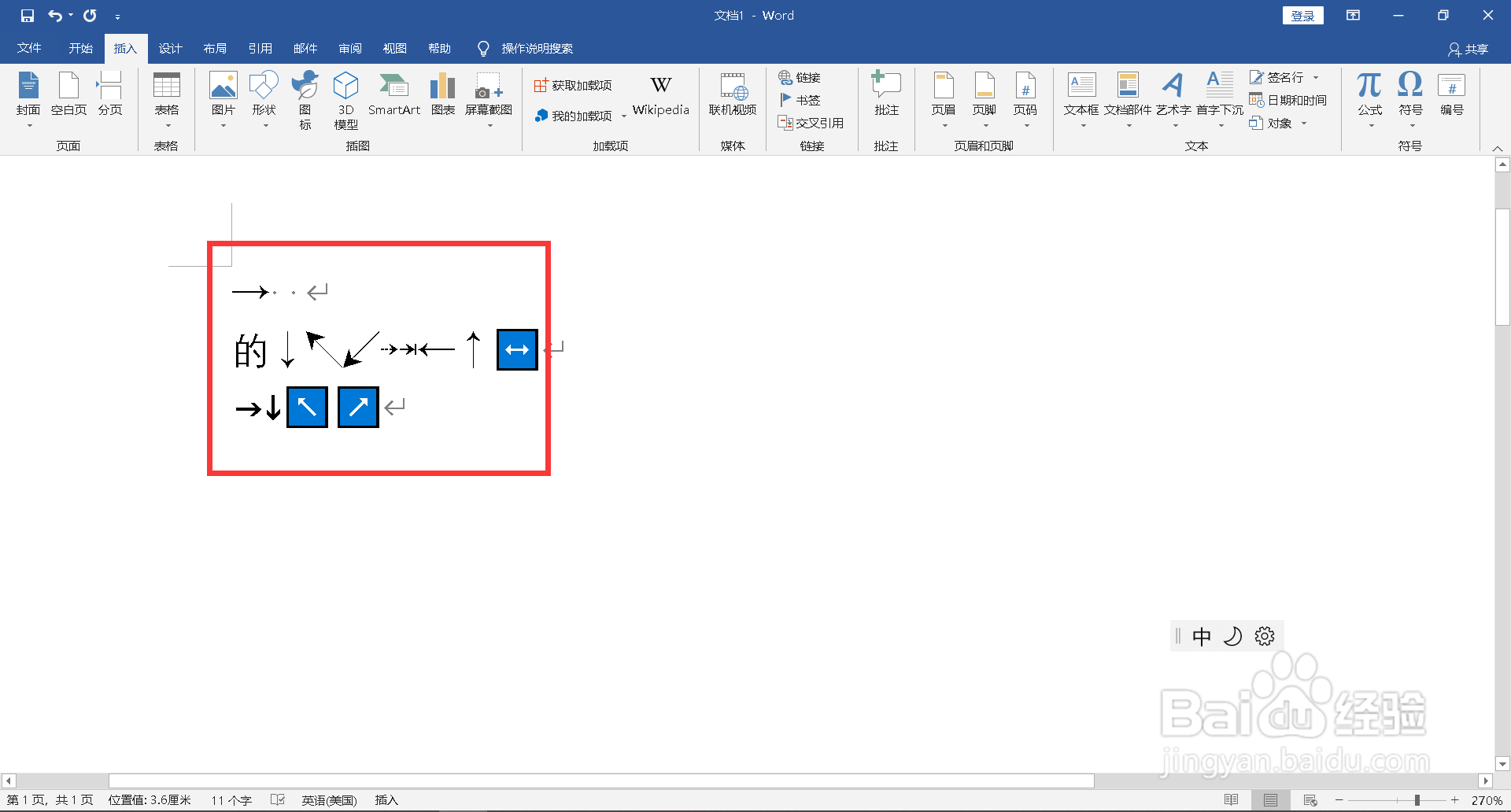Click Get Add-ins (获取加载项)

pyautogui.click(x=573, y=86)
